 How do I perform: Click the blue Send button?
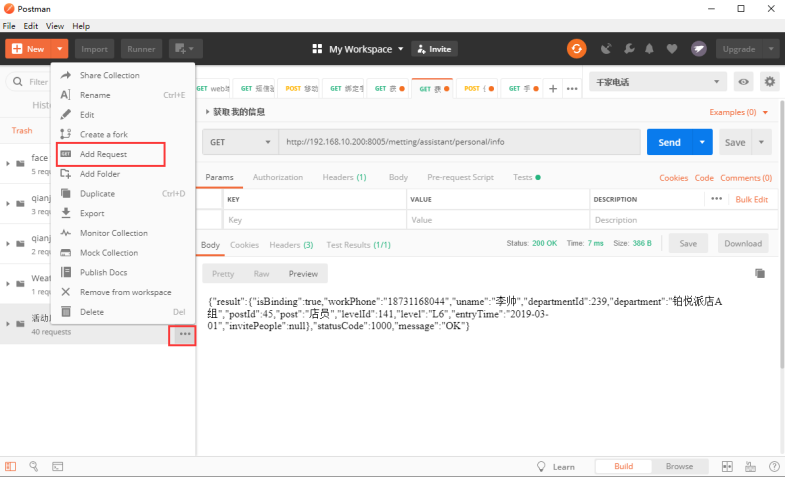[669, 142]
